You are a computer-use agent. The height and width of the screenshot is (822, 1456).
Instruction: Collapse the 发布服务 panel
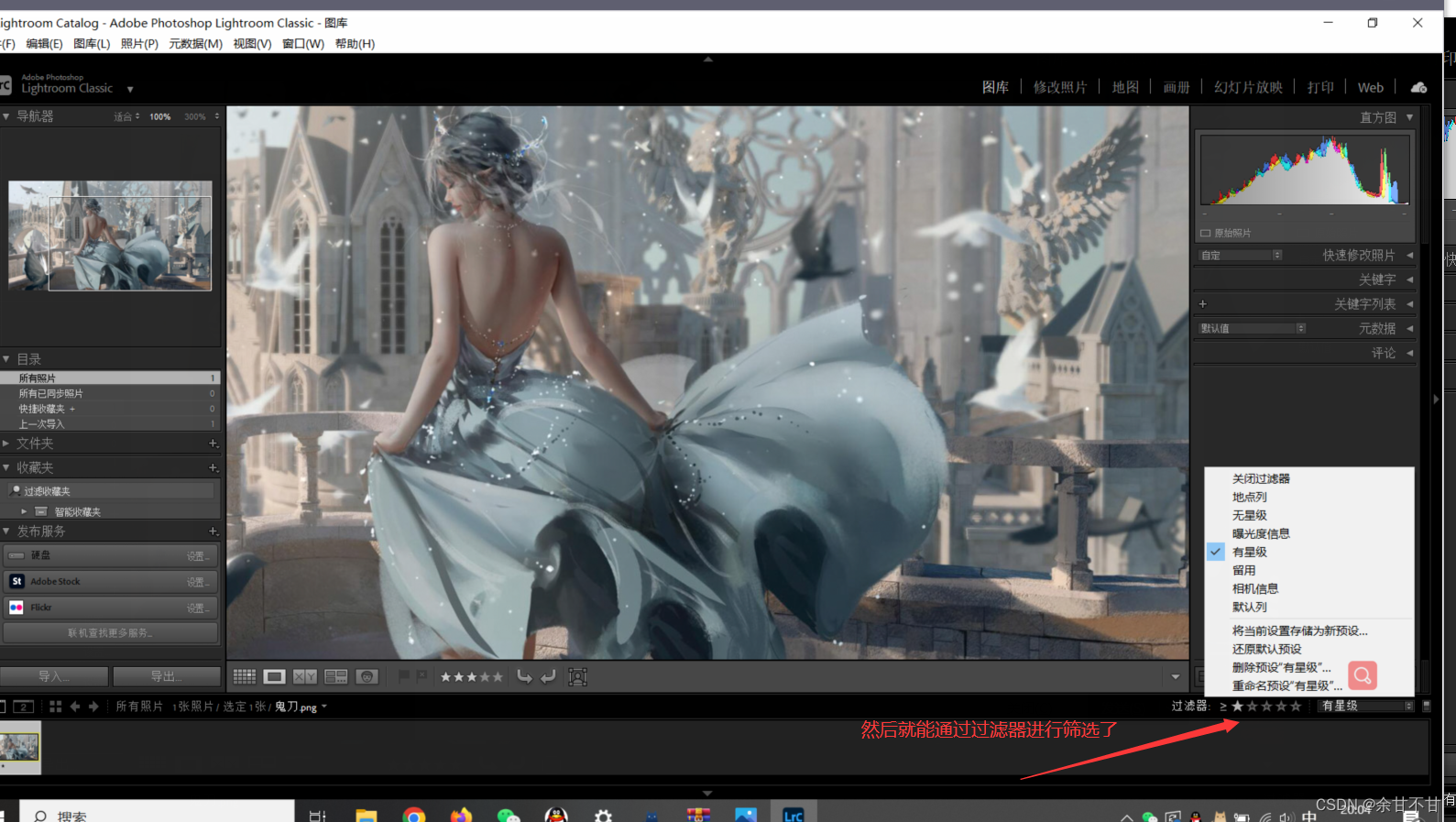point(6,532)
